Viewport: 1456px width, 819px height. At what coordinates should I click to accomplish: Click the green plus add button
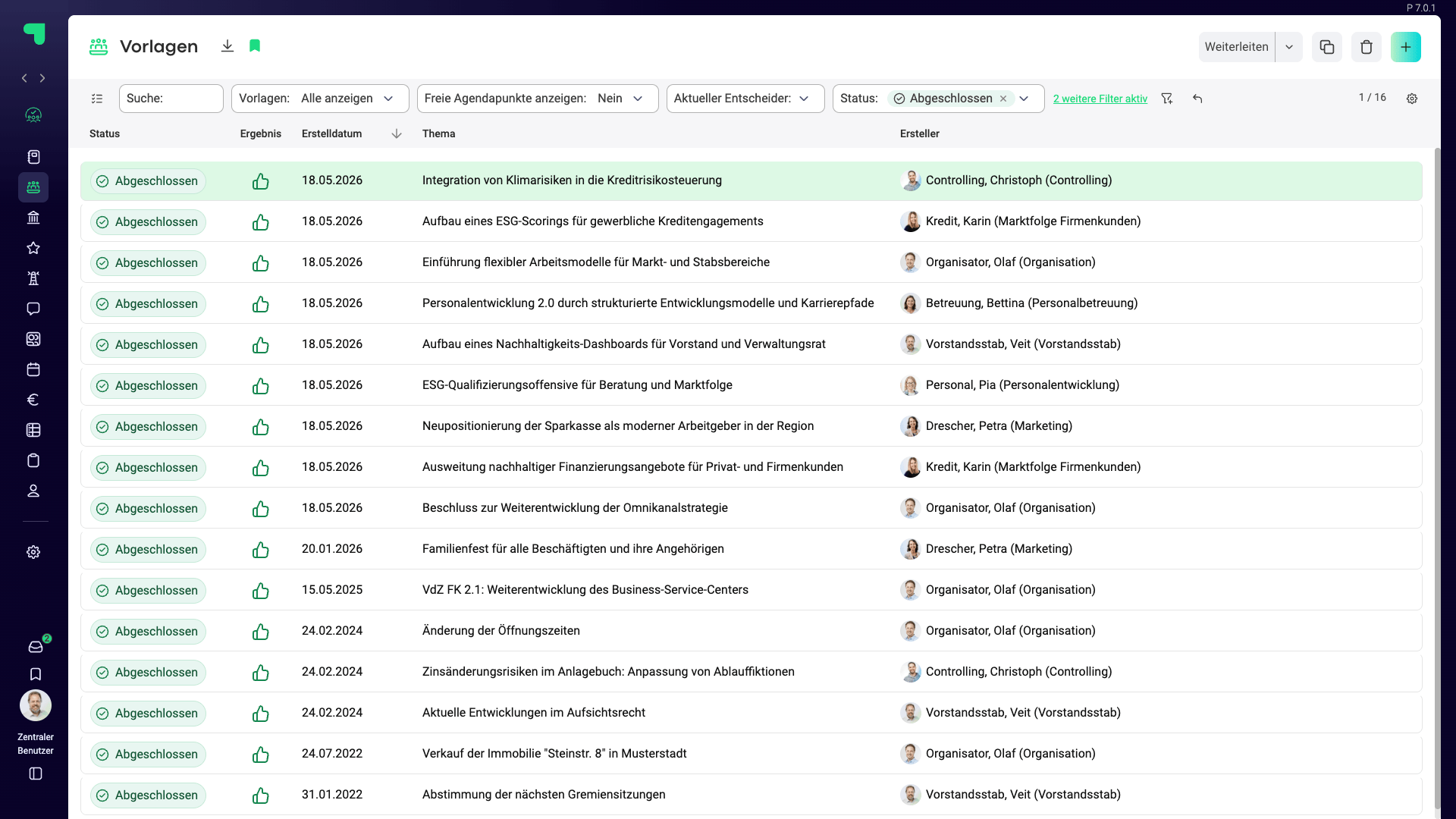point(1406,47)
